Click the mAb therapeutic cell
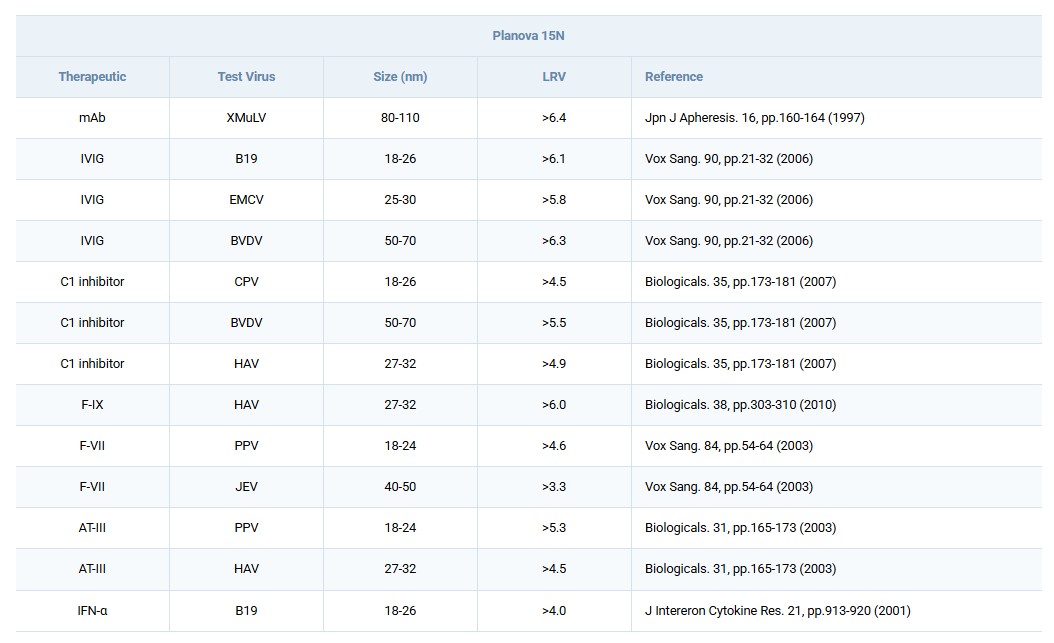The width and height of the screenshot is (1054, 643). click(92, 118)
